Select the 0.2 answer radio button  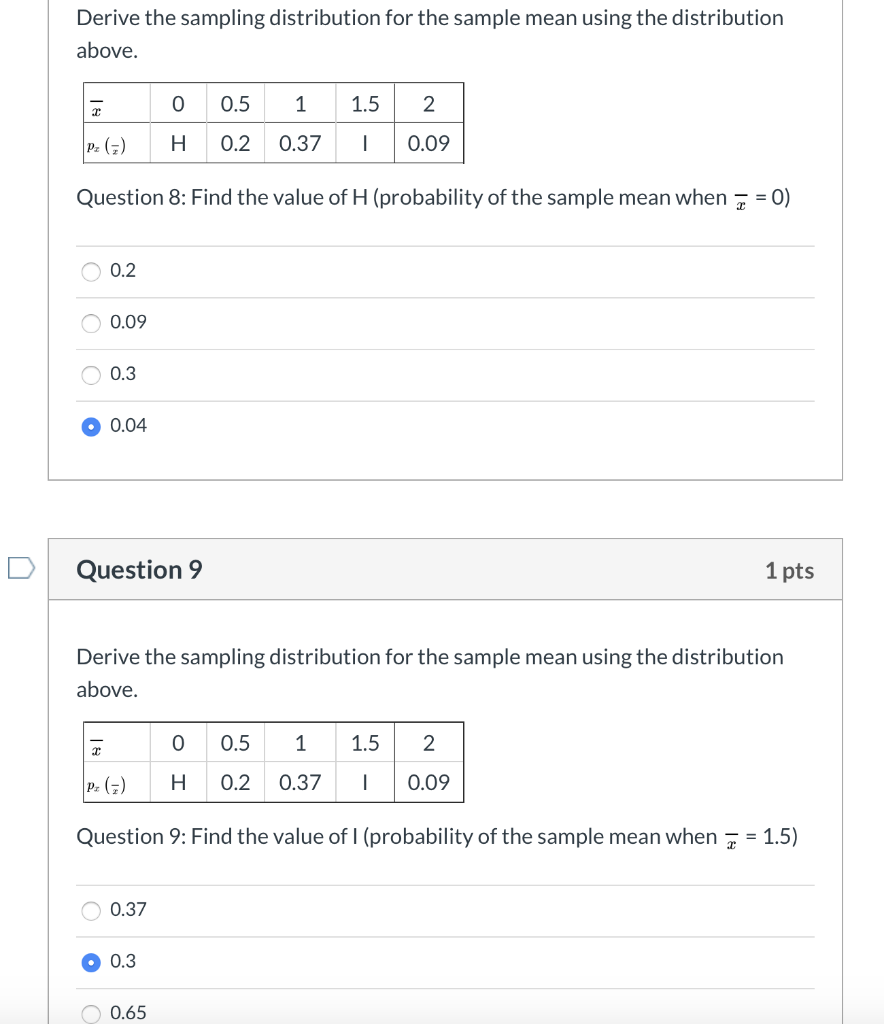(x=91, y=270)
